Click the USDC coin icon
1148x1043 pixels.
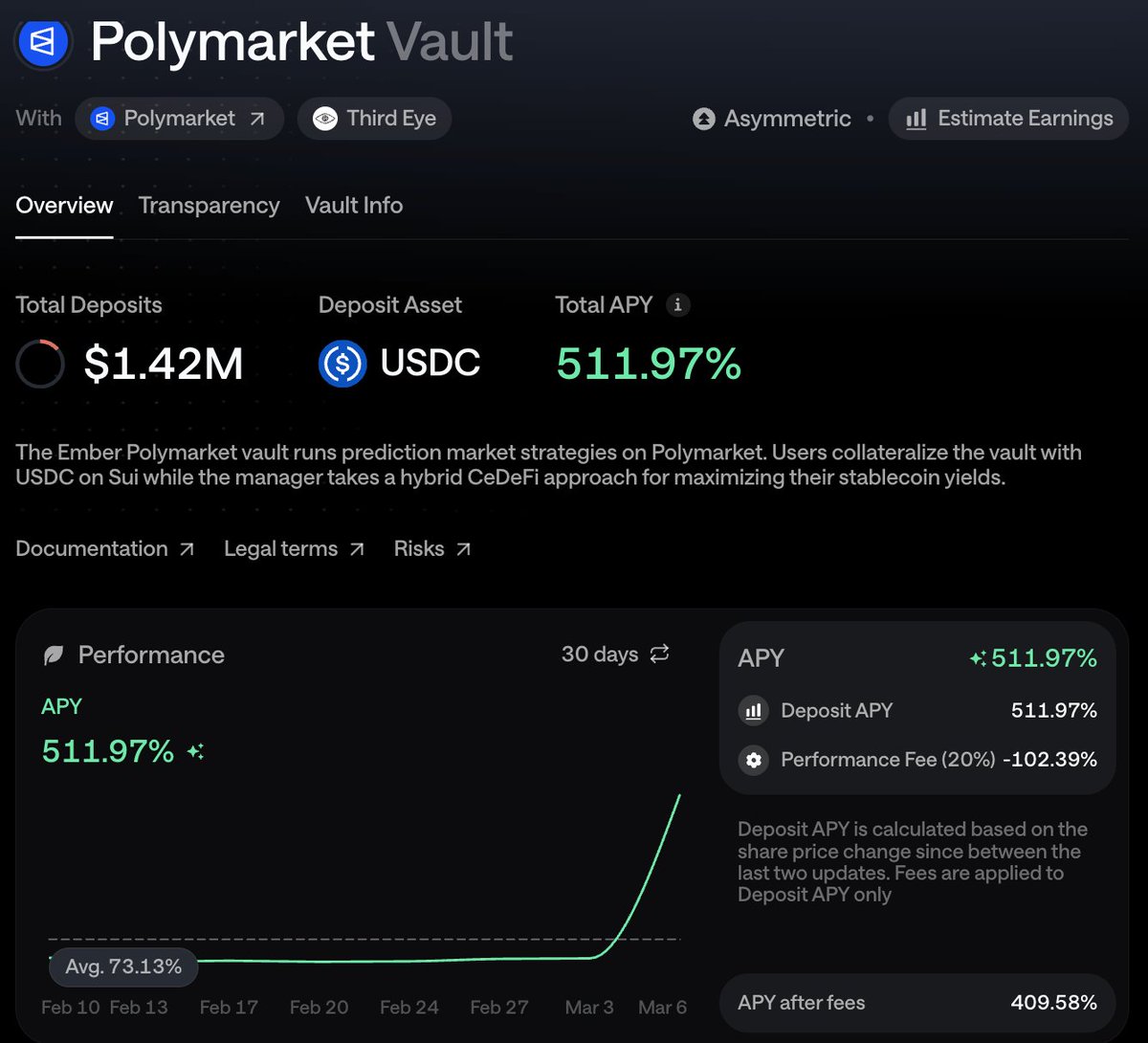point(342,364)
